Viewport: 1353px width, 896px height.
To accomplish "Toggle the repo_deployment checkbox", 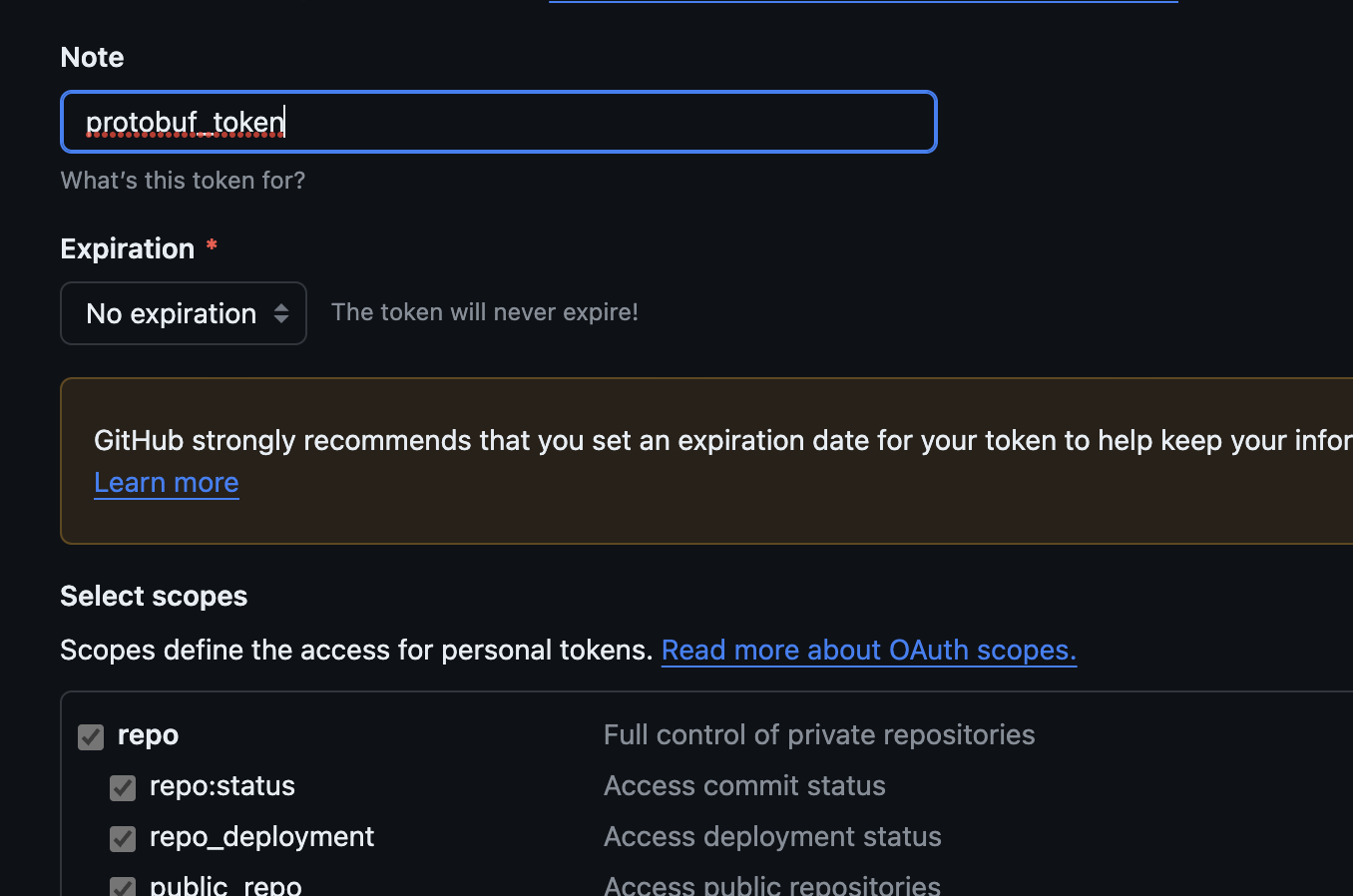I will 123,839.
